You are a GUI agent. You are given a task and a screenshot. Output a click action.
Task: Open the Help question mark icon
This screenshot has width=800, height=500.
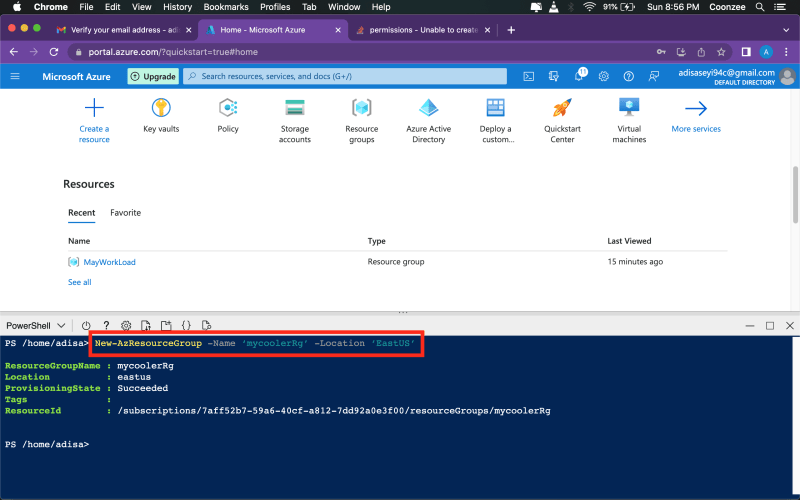click(x=629, y=77)
